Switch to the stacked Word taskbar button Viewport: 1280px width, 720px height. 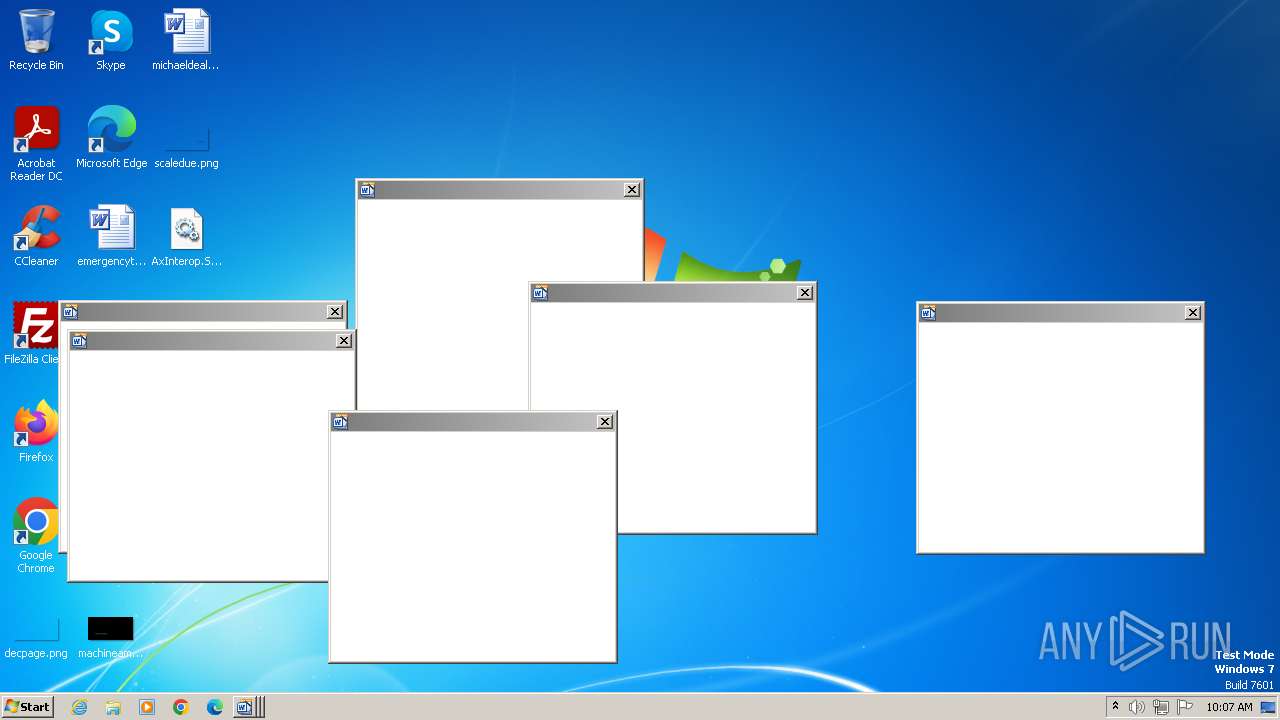tap(248, 707)
